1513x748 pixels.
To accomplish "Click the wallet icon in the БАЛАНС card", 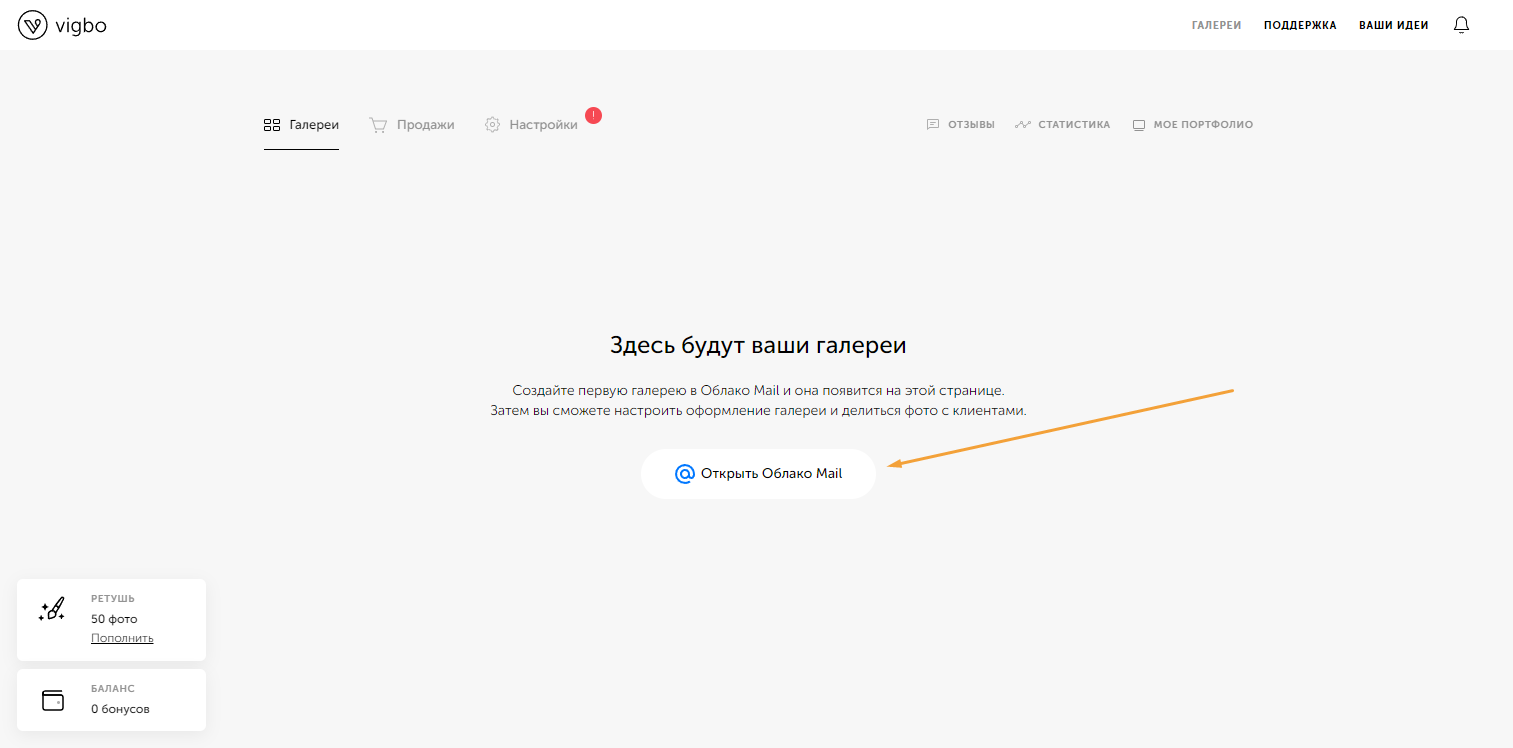I will pyautogui.click(x=53, y=700).
